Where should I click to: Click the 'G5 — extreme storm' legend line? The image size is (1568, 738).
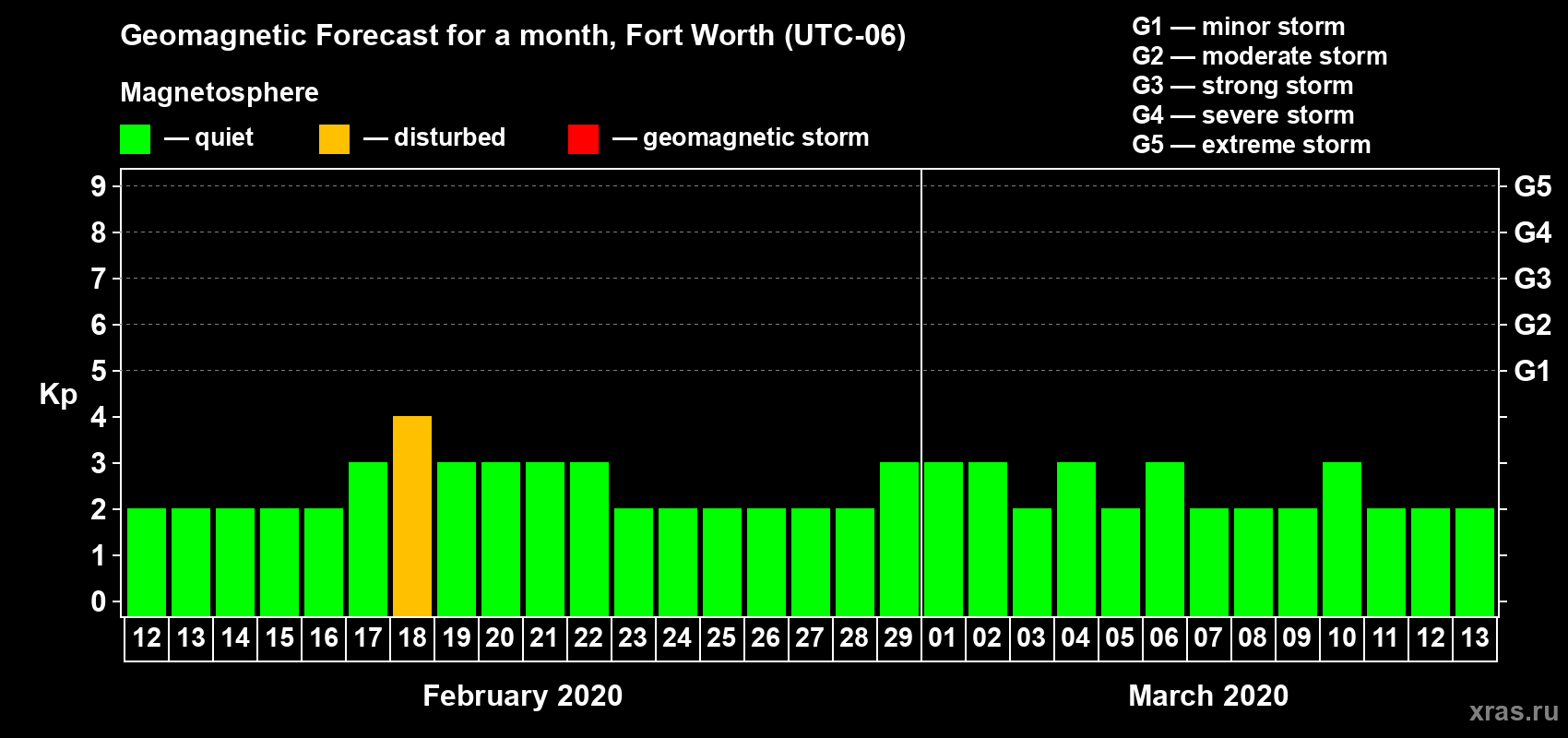pos(1252,145)
